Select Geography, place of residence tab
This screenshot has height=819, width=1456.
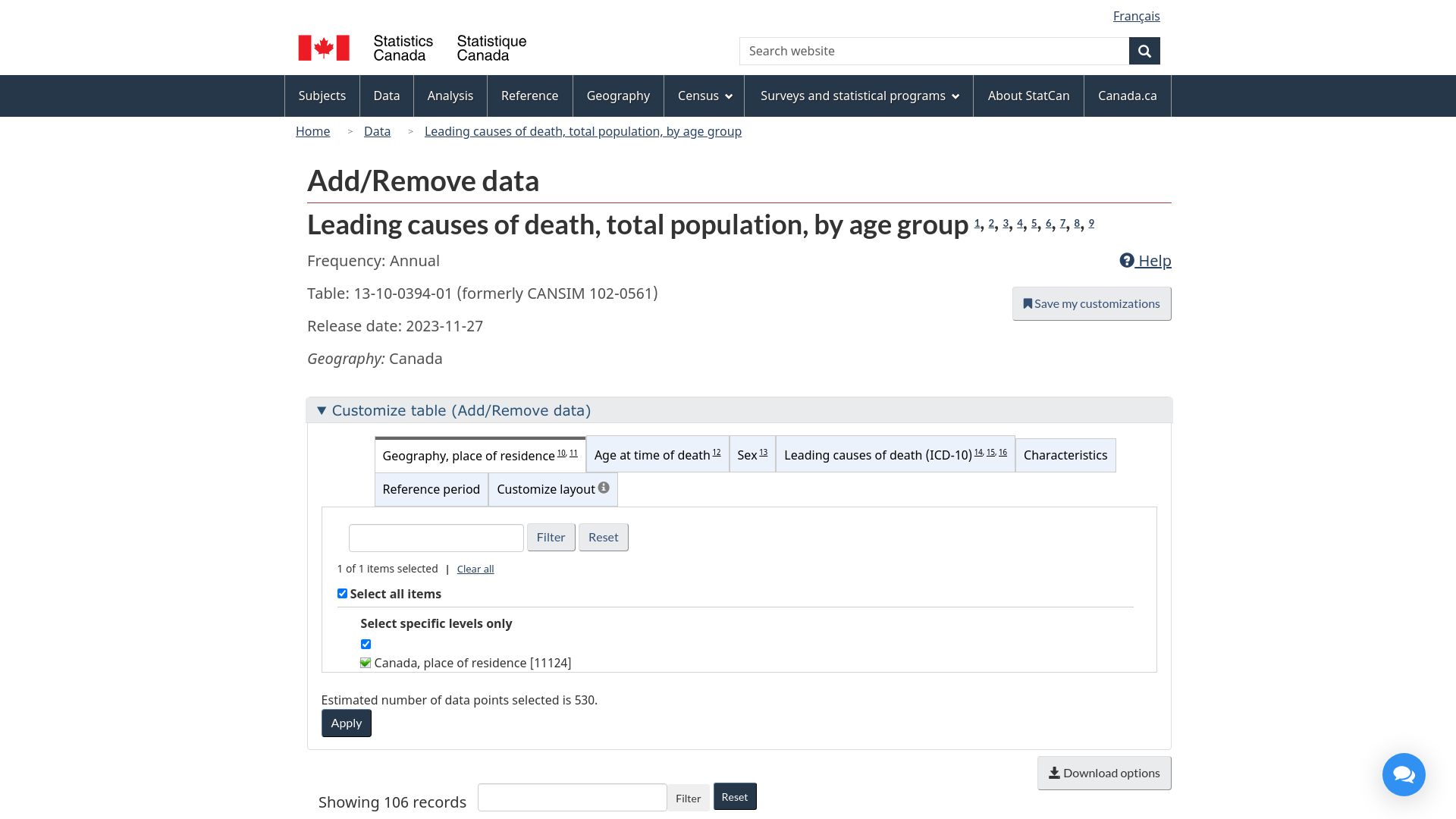[480, 455]
